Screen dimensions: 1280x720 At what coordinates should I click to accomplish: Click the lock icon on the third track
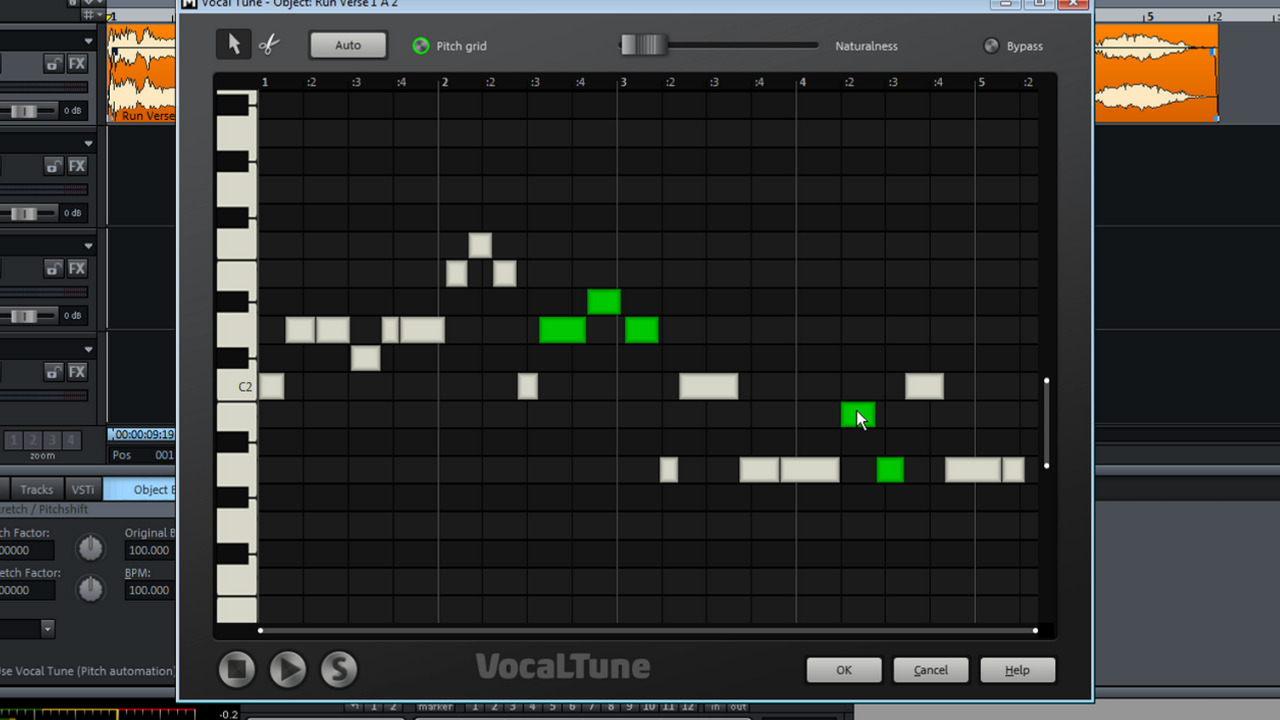click(53, 269)
